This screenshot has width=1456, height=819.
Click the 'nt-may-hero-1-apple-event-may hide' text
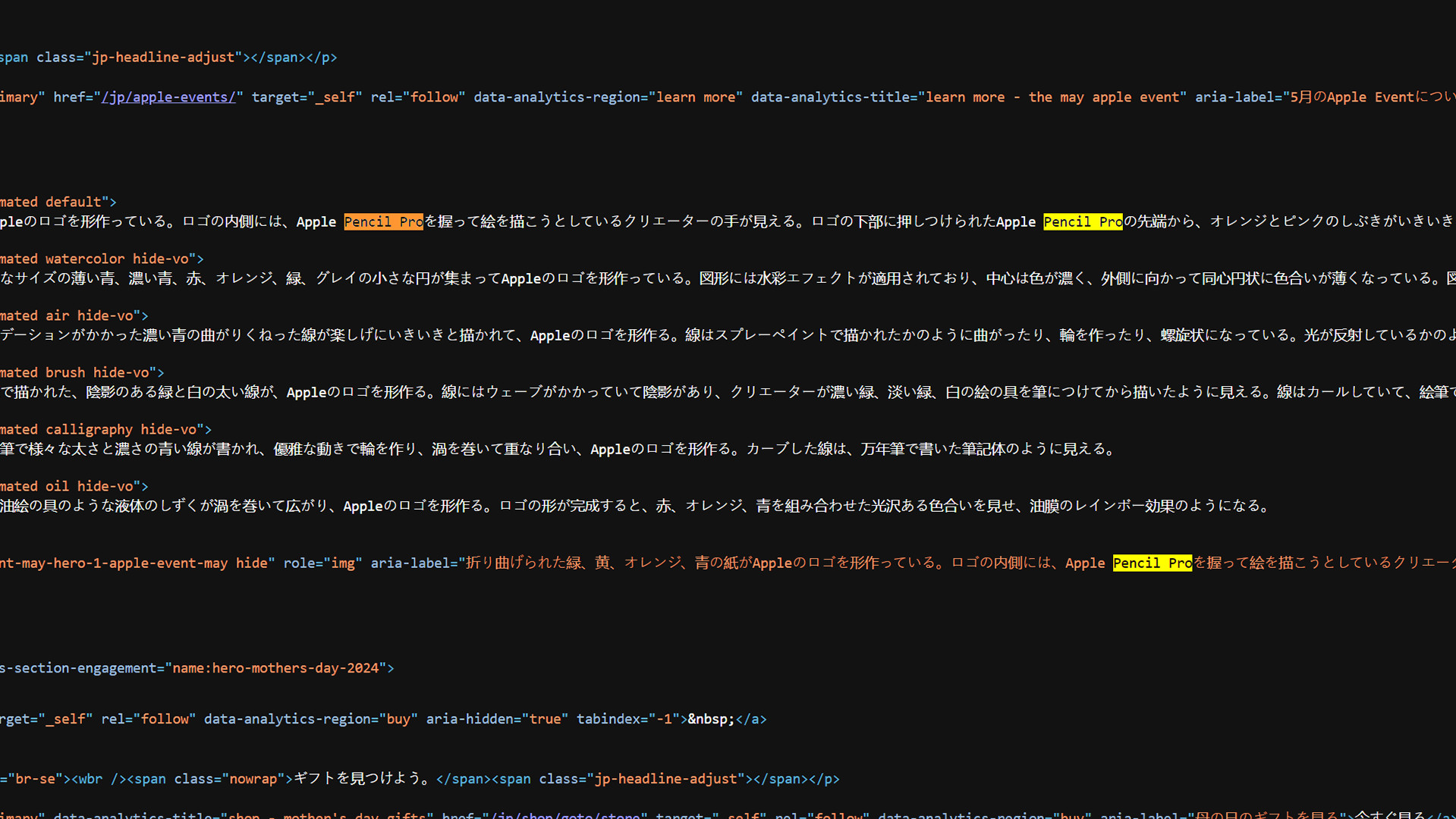point(134,563)
